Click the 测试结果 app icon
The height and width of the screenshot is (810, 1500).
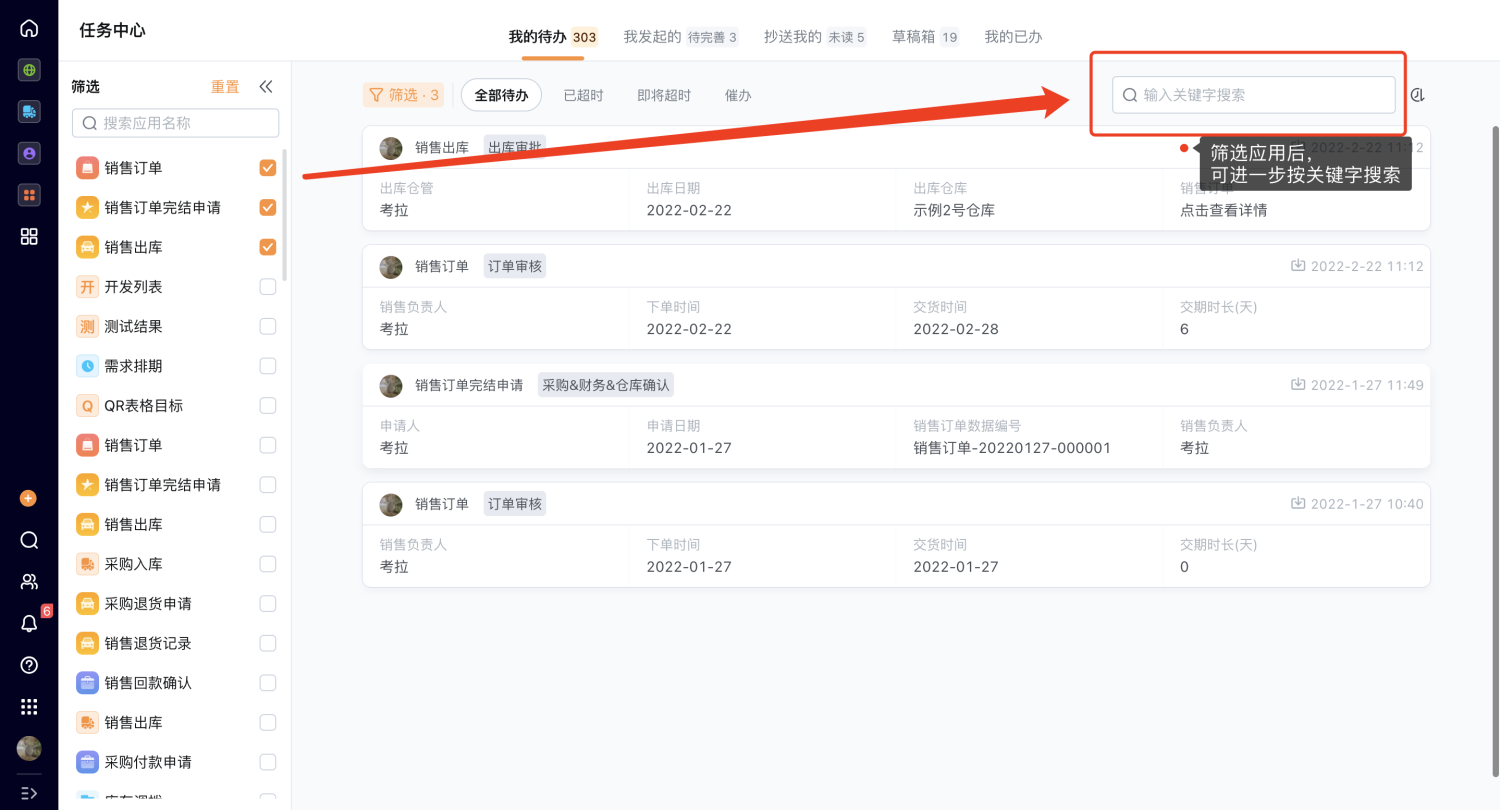[87, 327]
